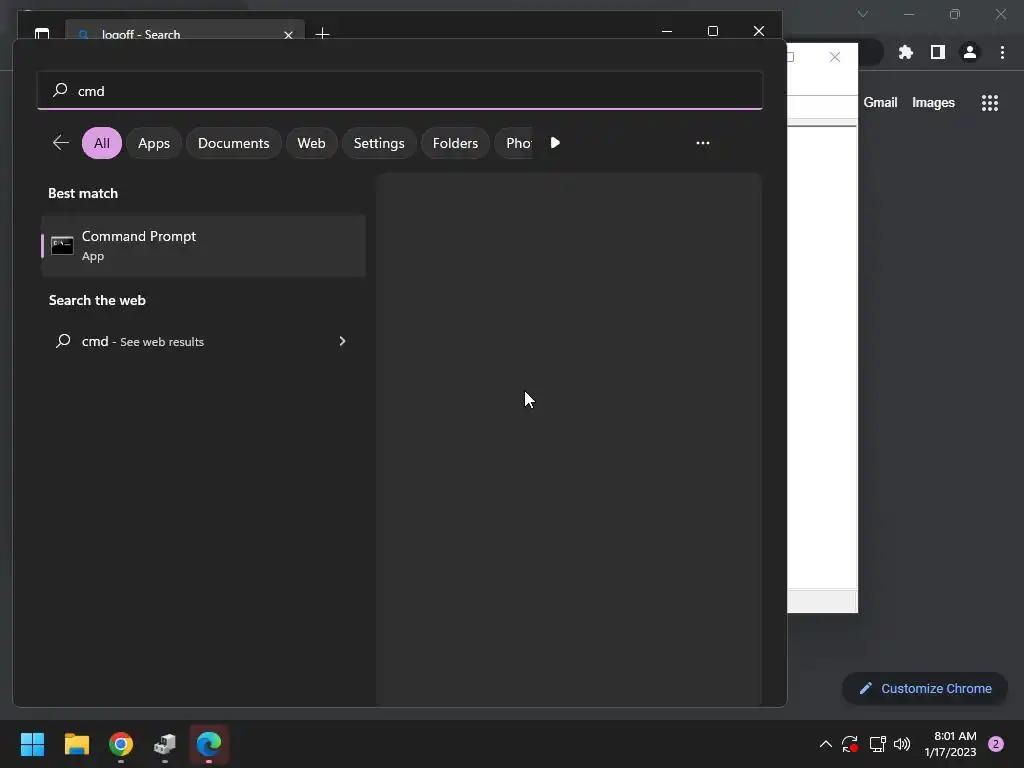The width and height of the screenshot is (1024, 768).
Task: Open the Chrome profile avatar
Action: point(970,52)
